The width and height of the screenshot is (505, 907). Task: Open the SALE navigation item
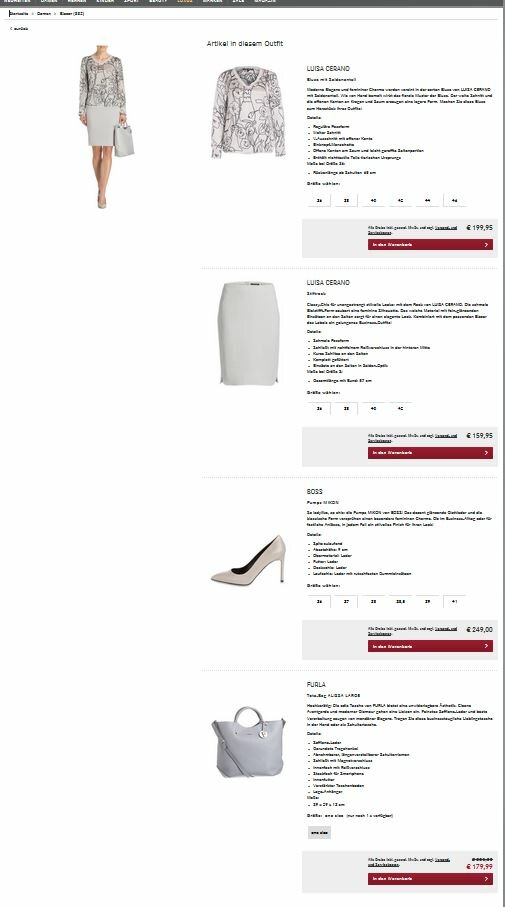click(238, 2)
